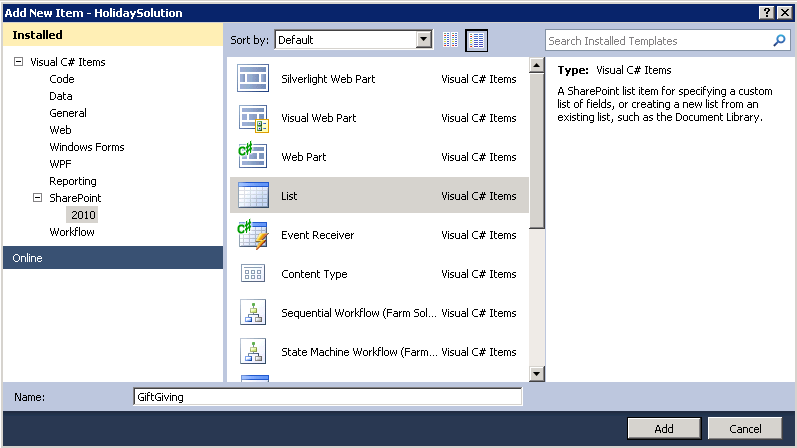
Task: Select the 2010 SharePoint node
Action: [83, 215]
